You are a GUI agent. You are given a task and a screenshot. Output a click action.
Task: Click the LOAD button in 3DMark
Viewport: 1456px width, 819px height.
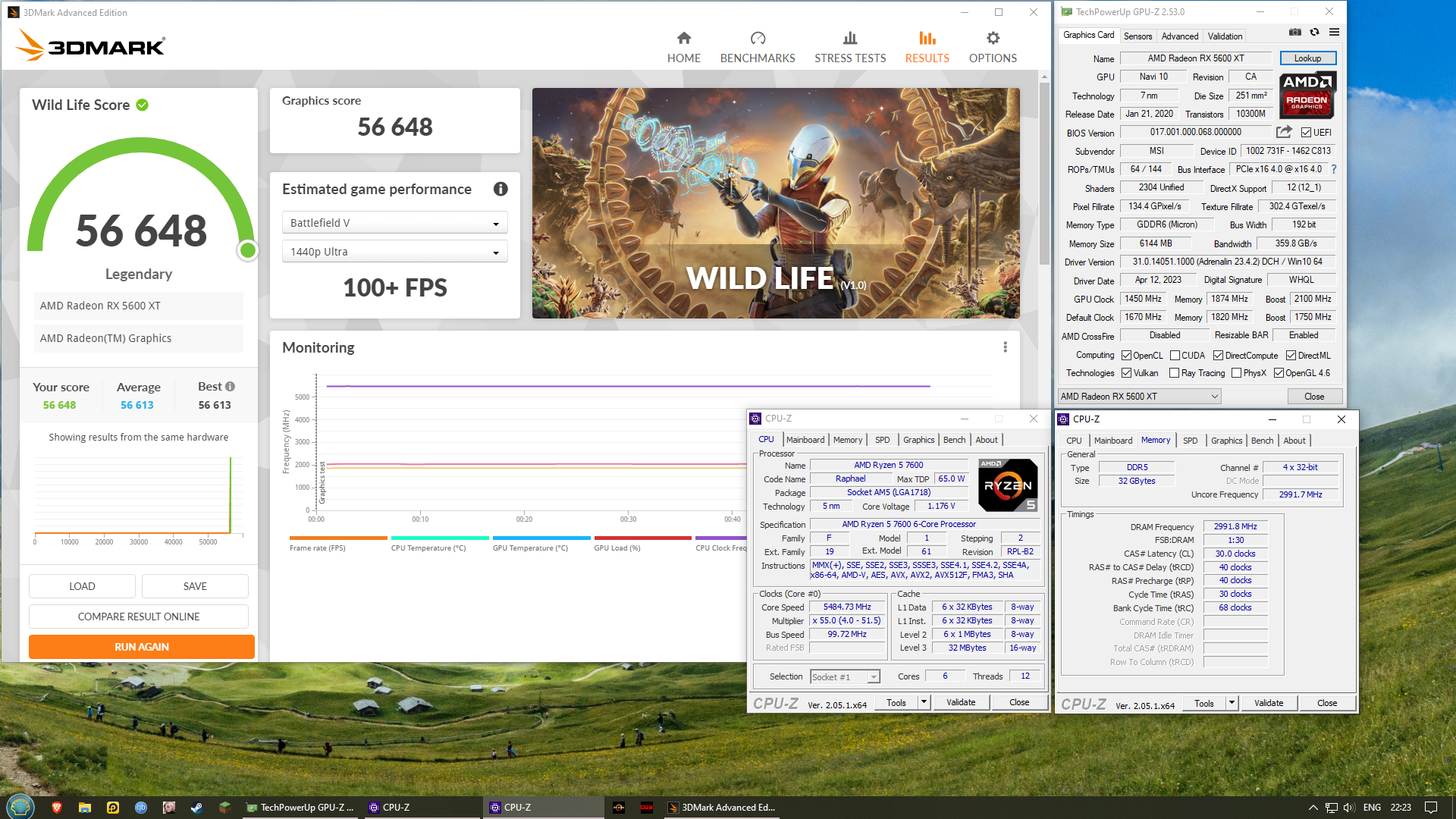82,586
